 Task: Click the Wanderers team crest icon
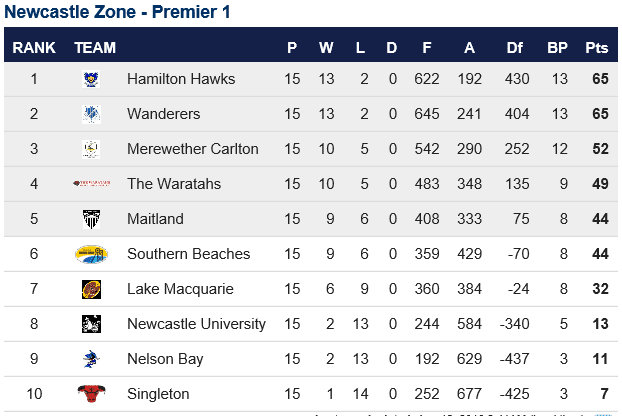91,114
